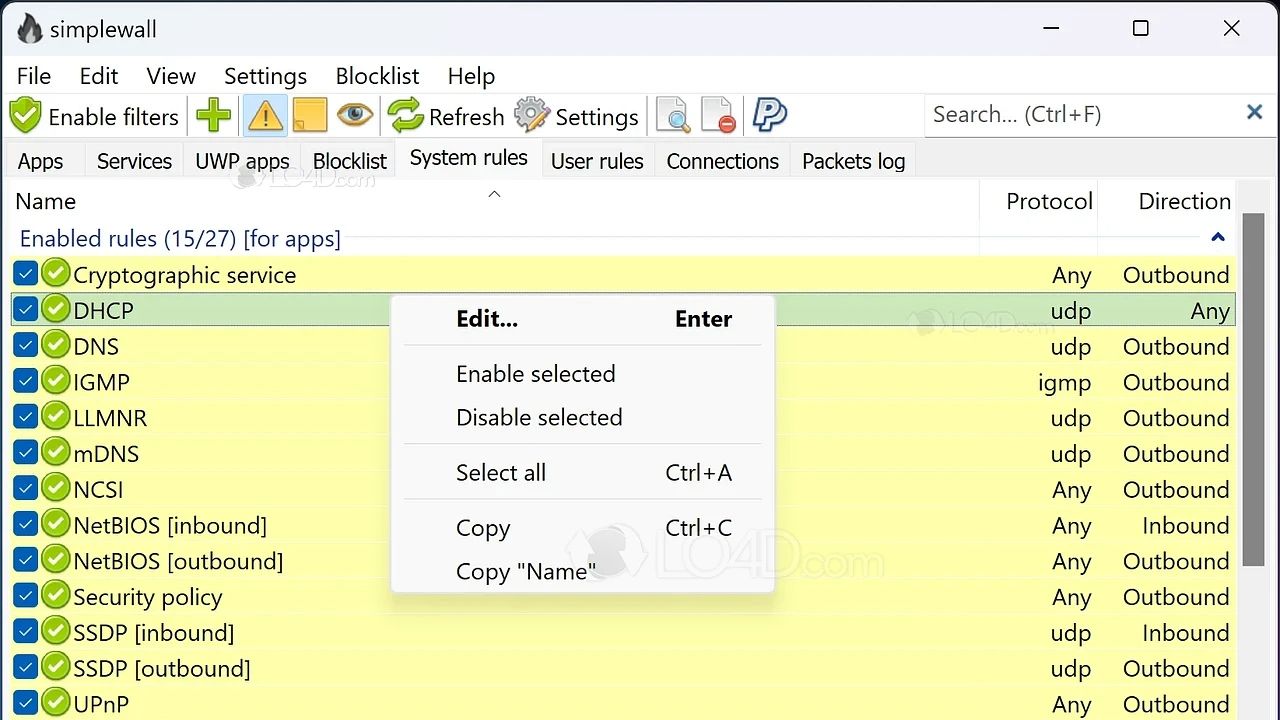The width and height of the screenshot is (1280, 720).
Task: Choose Select all in context menu
Action: (583, 473)
